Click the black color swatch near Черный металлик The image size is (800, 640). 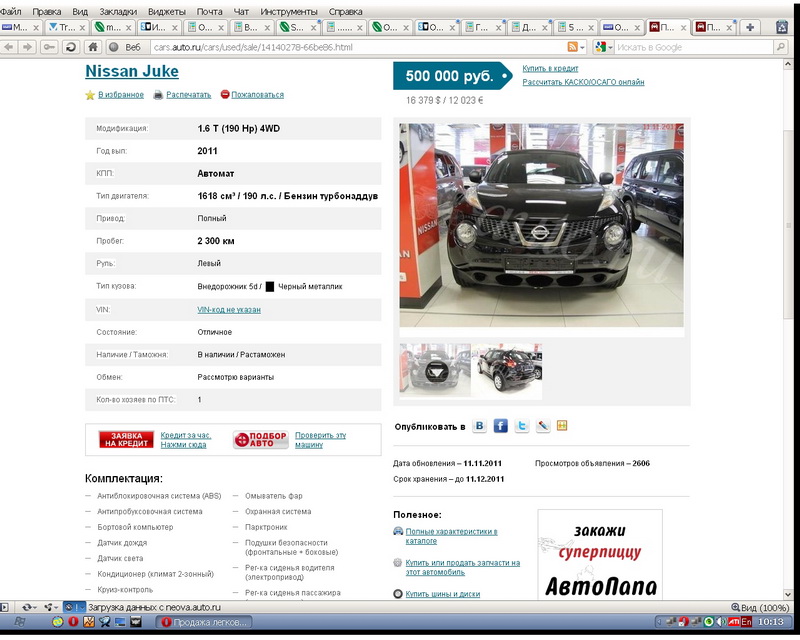pyautogui.click(x=270, y=287)
